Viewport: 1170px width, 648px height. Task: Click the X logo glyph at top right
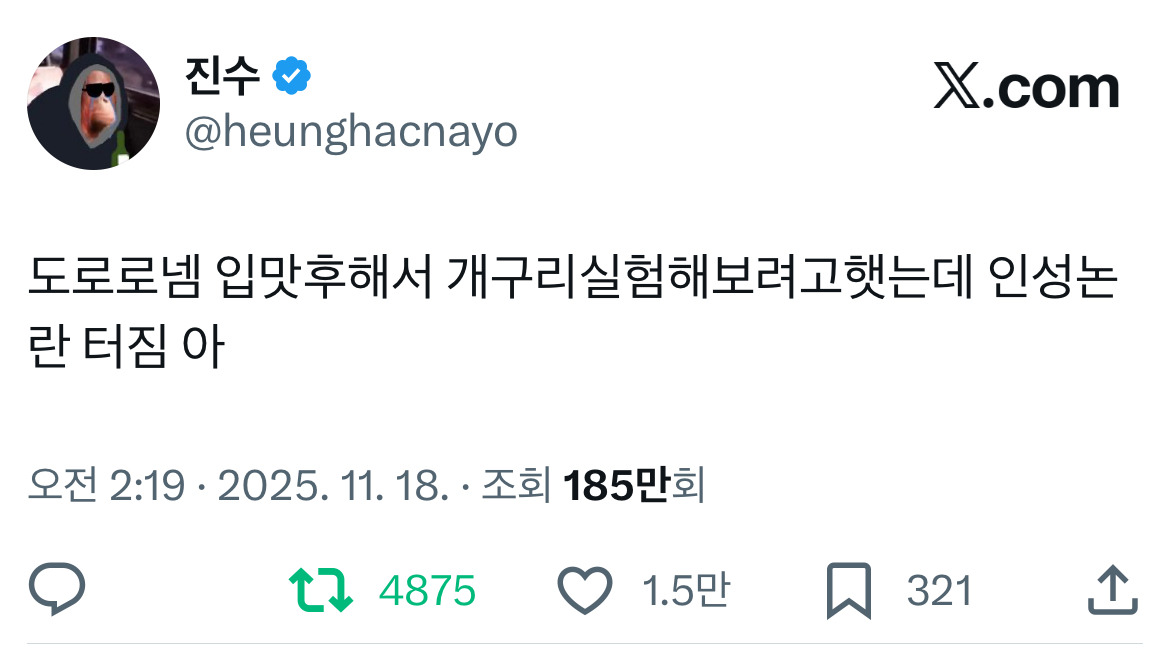pyautogui.click(x=957, y=86)
